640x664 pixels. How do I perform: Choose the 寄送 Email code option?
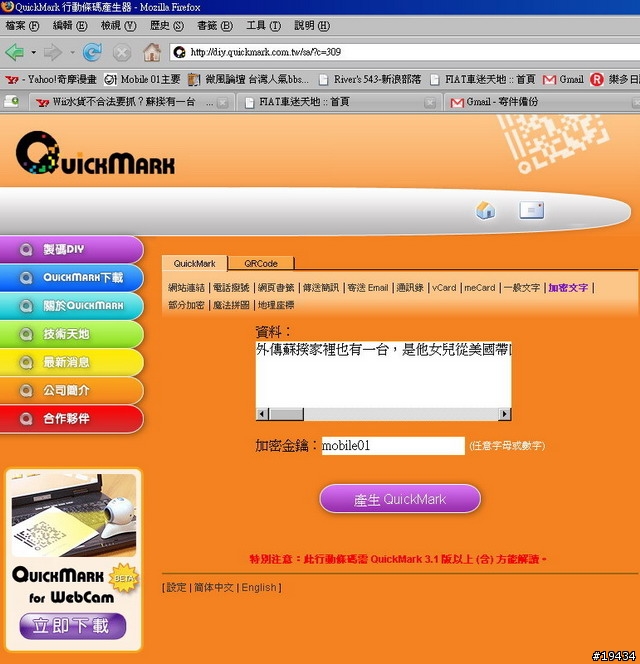pos(368,288)
